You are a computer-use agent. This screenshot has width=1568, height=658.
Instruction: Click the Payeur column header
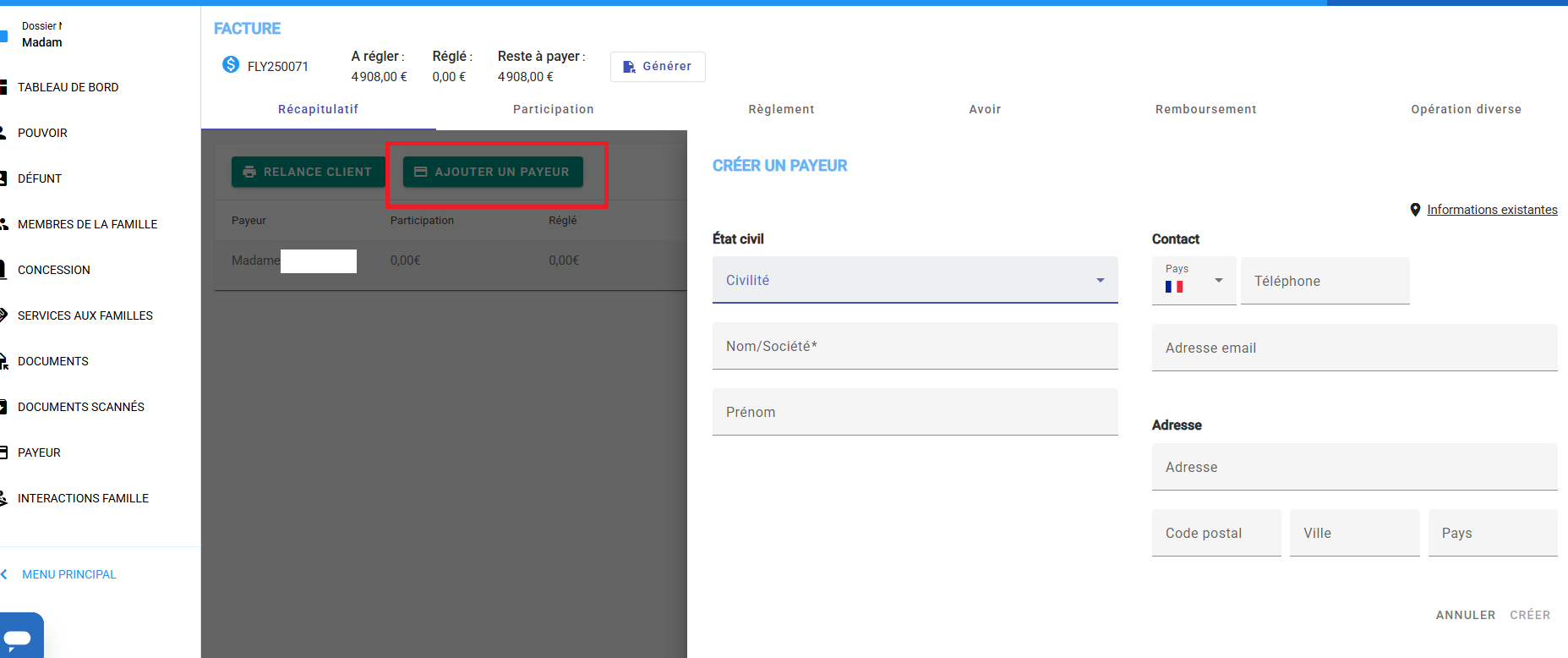click(x=249, y=221)
